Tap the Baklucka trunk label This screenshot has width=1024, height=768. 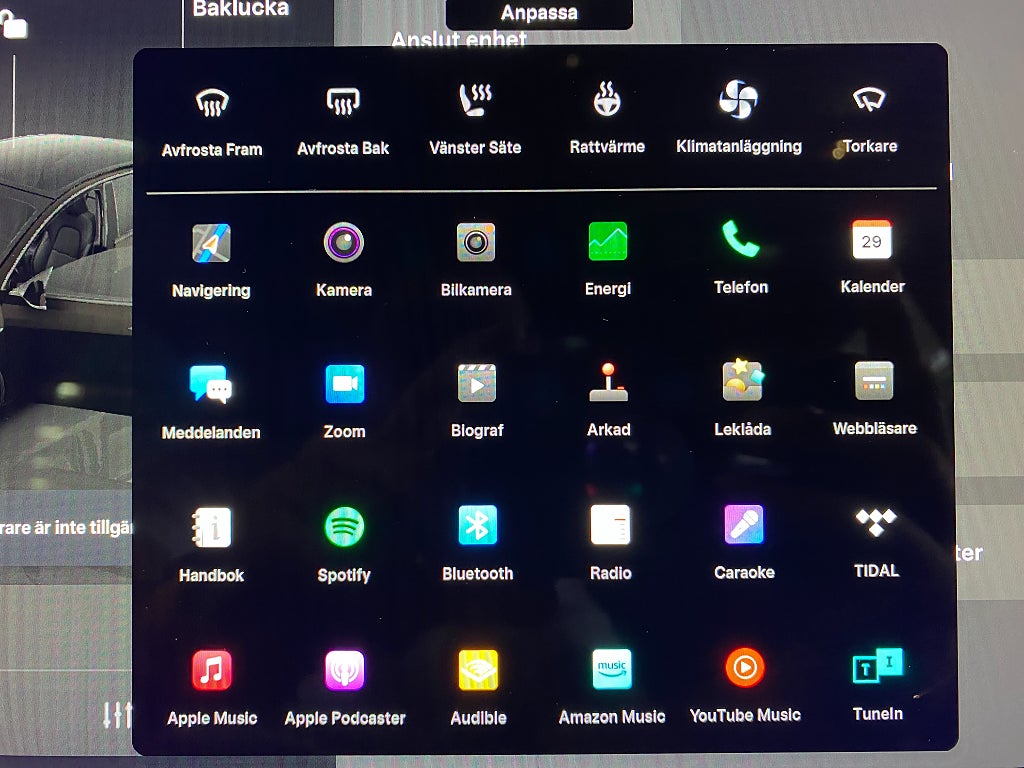tap(240, 9)
